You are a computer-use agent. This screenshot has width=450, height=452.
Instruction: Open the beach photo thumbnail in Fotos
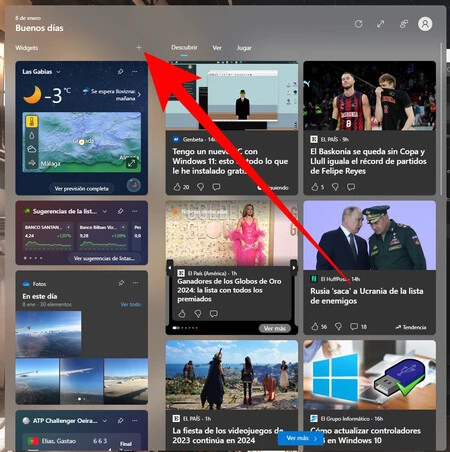click(126, 381)
